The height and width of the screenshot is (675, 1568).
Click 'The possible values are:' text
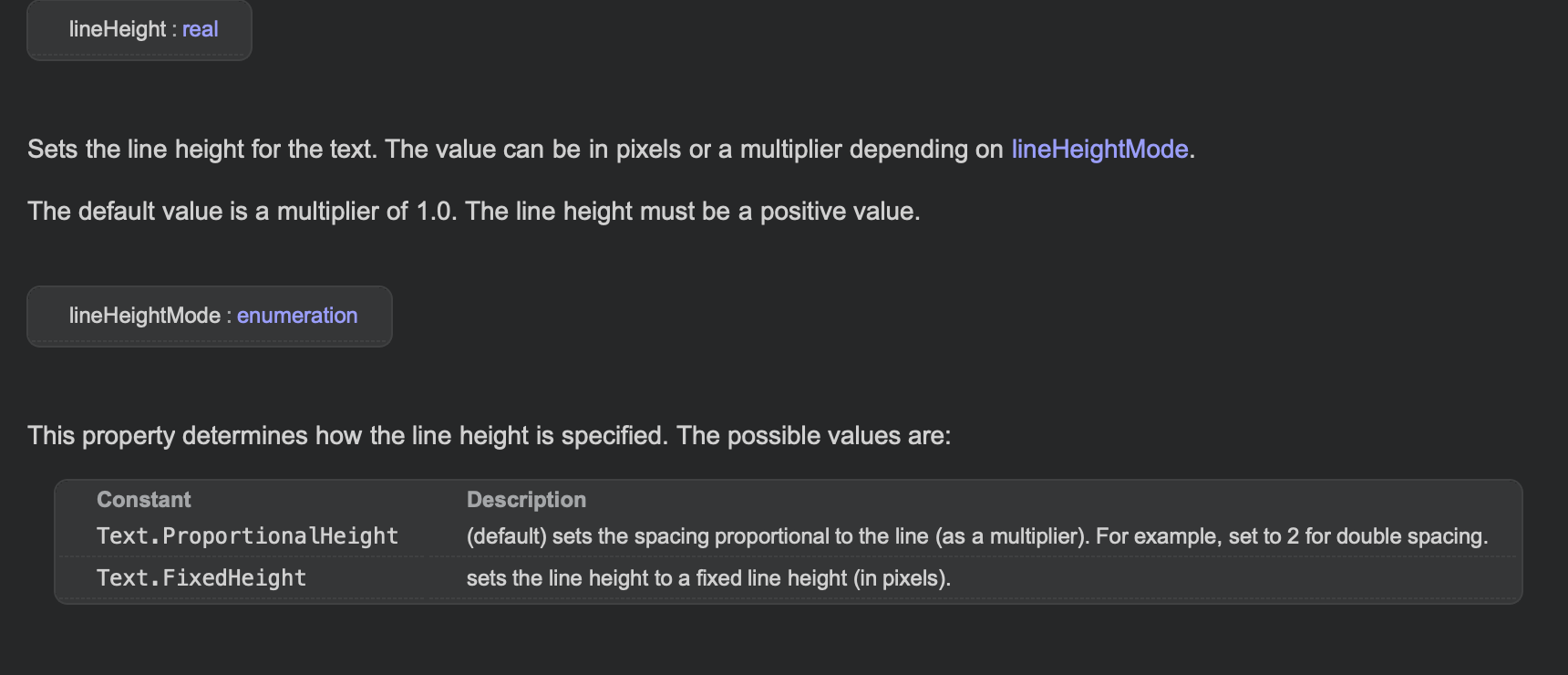pos(814,435)
